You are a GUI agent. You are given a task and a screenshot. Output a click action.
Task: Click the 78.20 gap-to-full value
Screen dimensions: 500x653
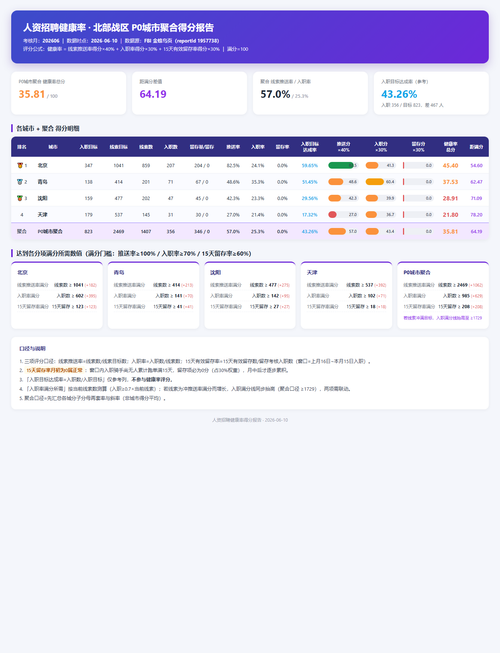[x=476, y=214]
